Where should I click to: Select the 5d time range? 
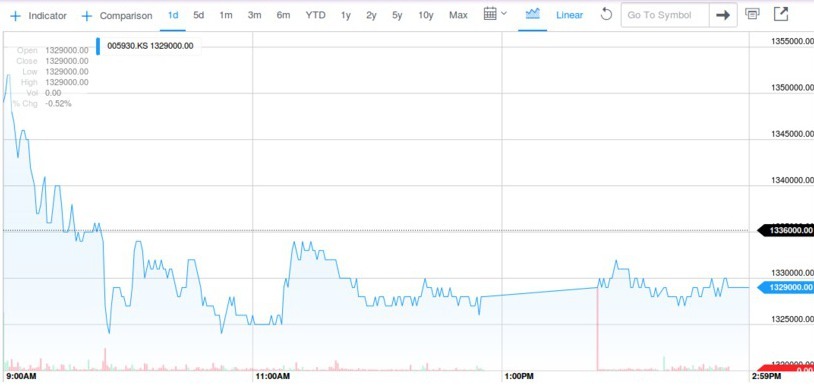click(198, 15)
